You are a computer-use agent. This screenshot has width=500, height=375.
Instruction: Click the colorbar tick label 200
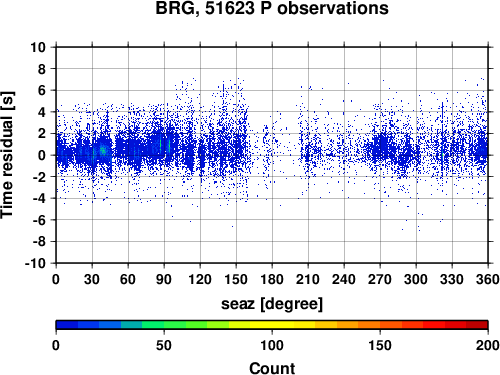click(487, 345)
